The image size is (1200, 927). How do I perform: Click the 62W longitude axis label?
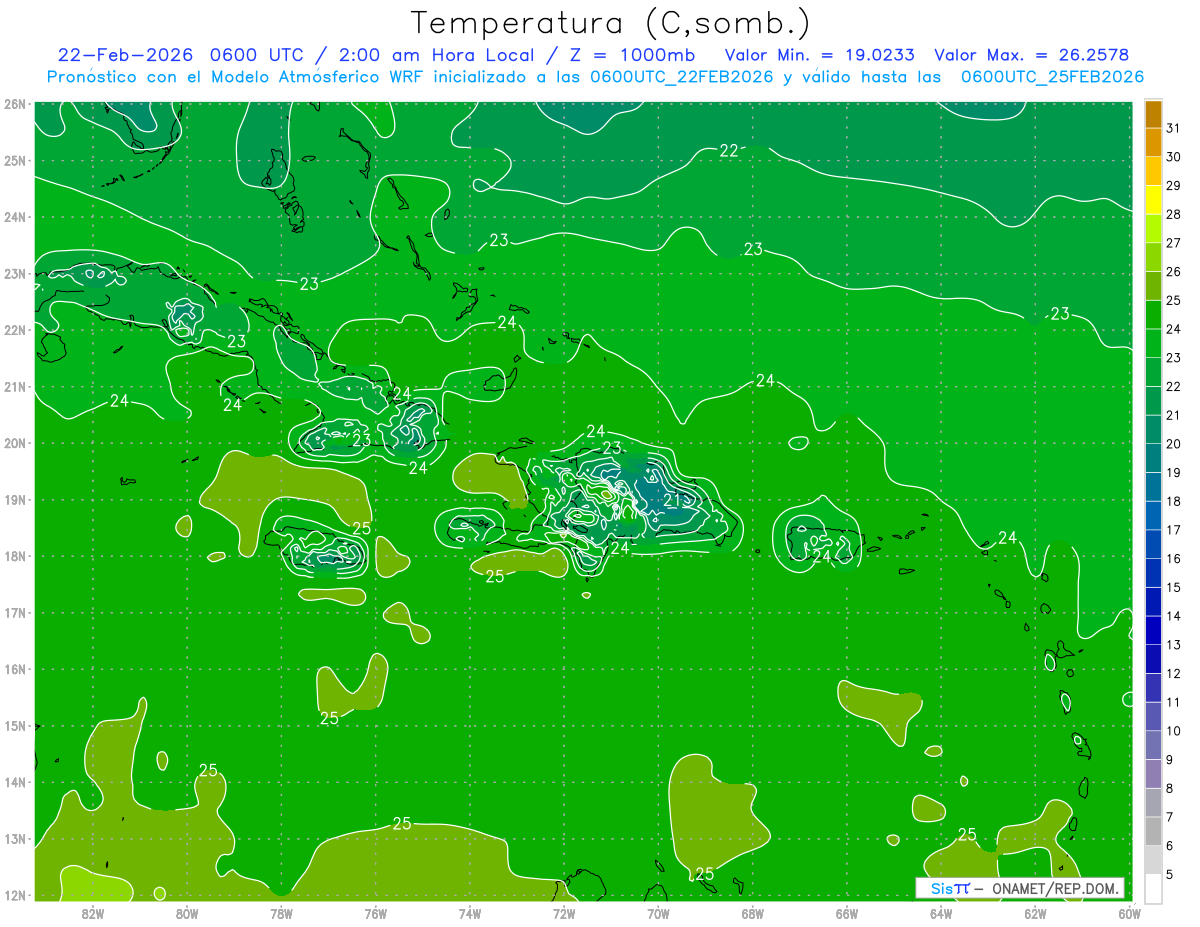click(x=1035, y=913)
